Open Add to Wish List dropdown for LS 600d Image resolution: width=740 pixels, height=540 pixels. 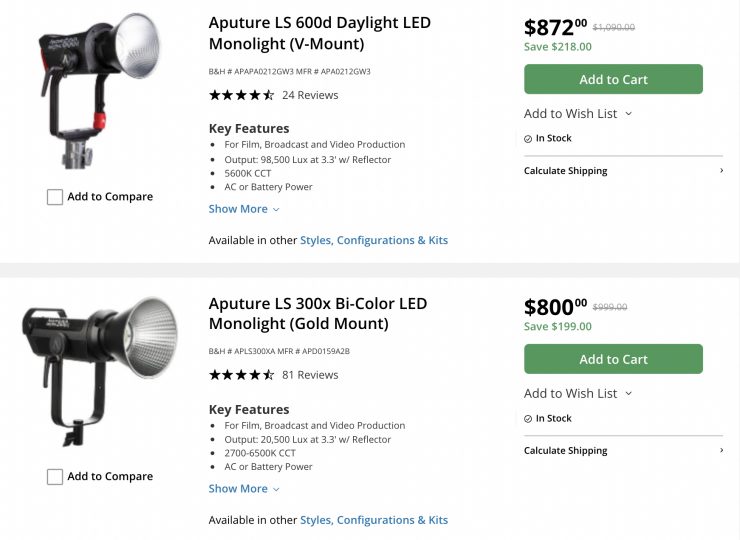[x=578, y=114]
